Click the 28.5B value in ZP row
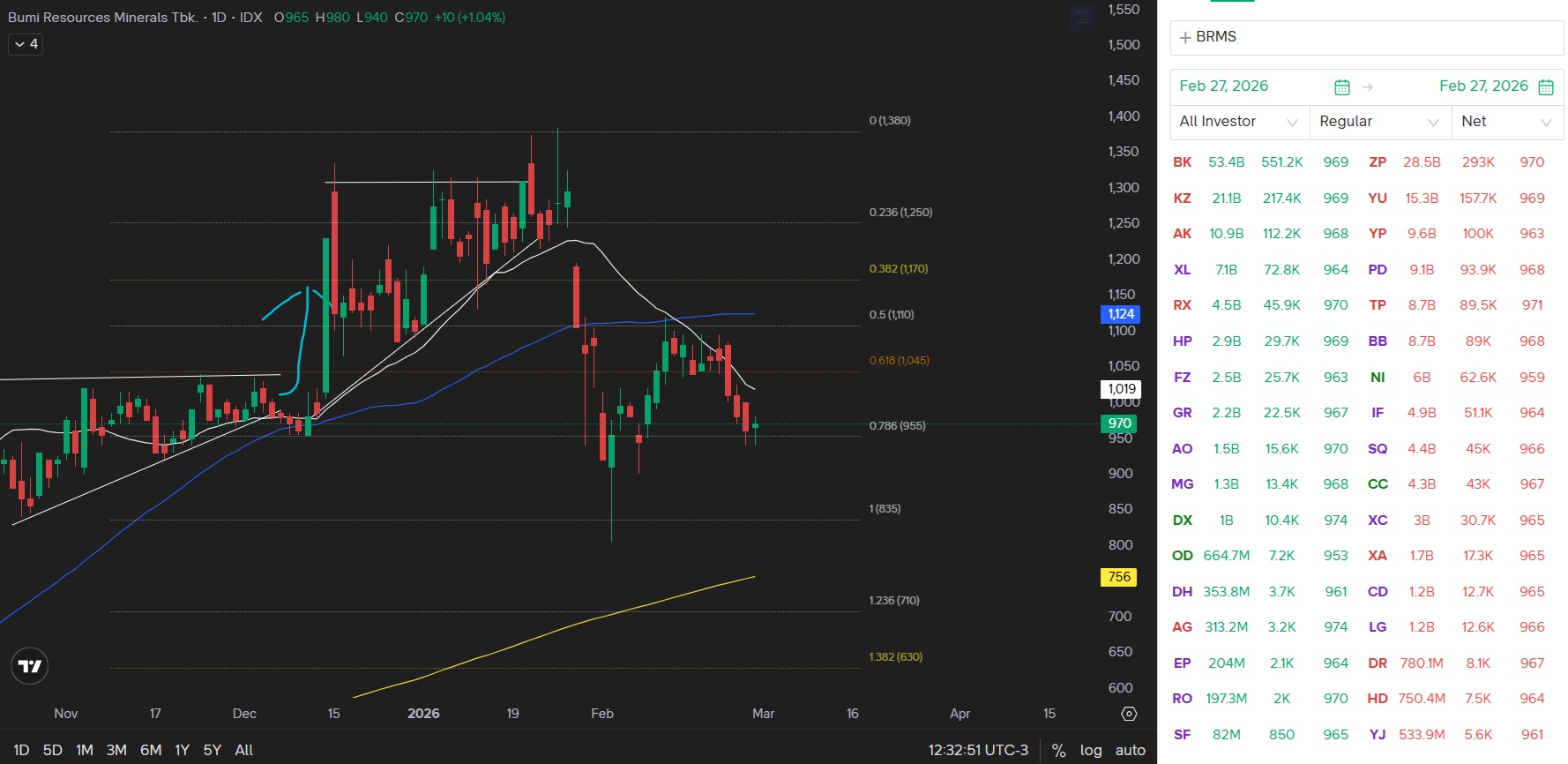 point(1422,162)
